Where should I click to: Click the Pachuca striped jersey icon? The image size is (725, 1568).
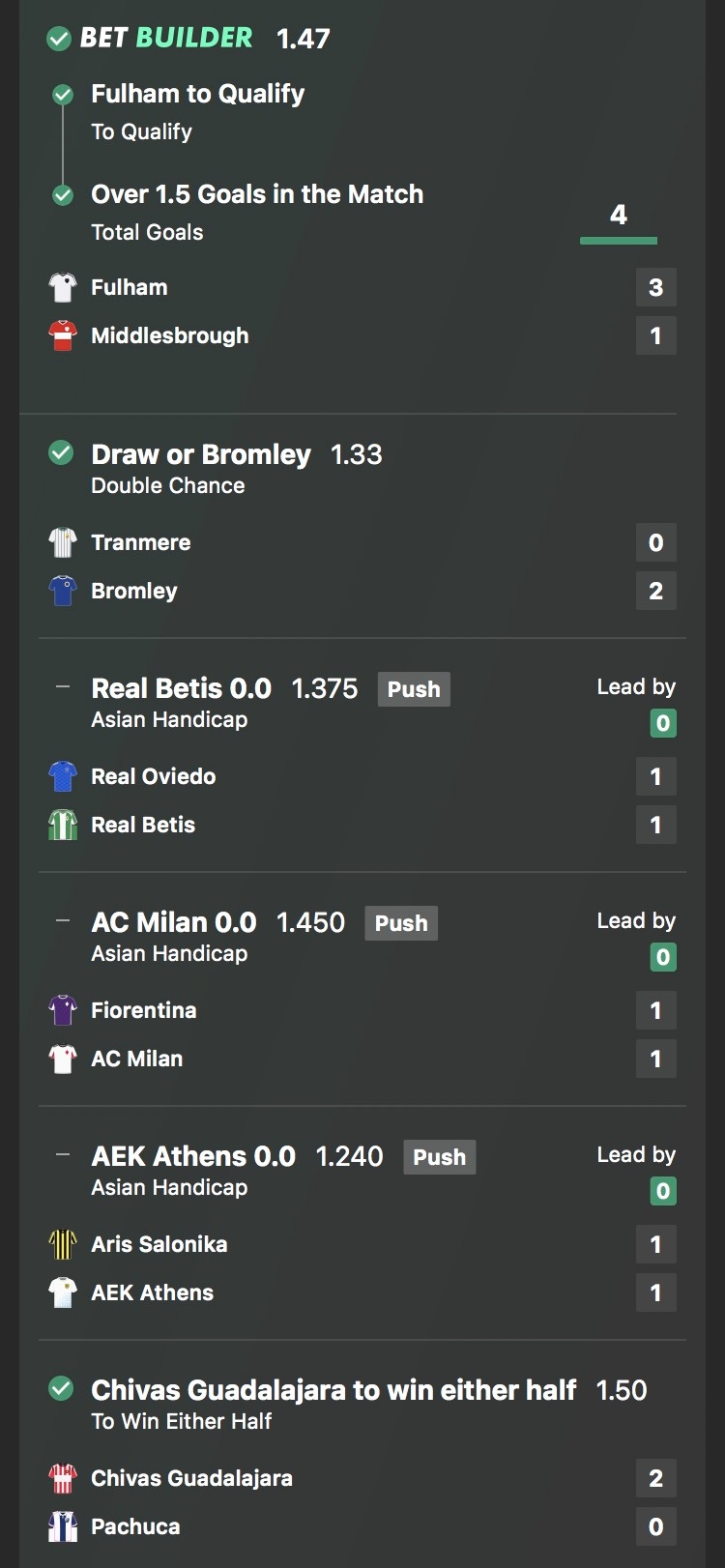tap(63, 1526)
